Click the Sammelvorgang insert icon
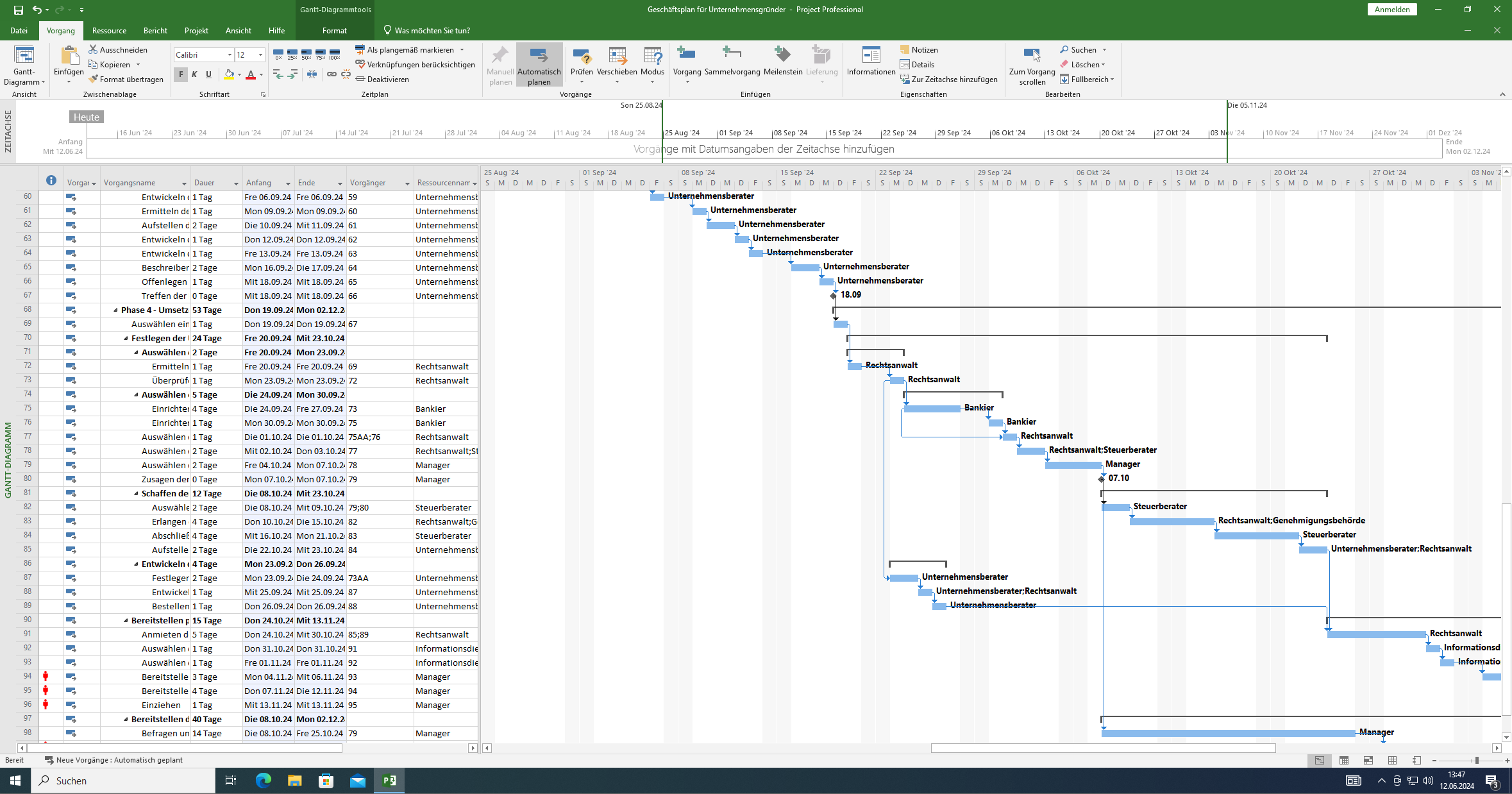1512x794 pixels. tap(732, 58)
